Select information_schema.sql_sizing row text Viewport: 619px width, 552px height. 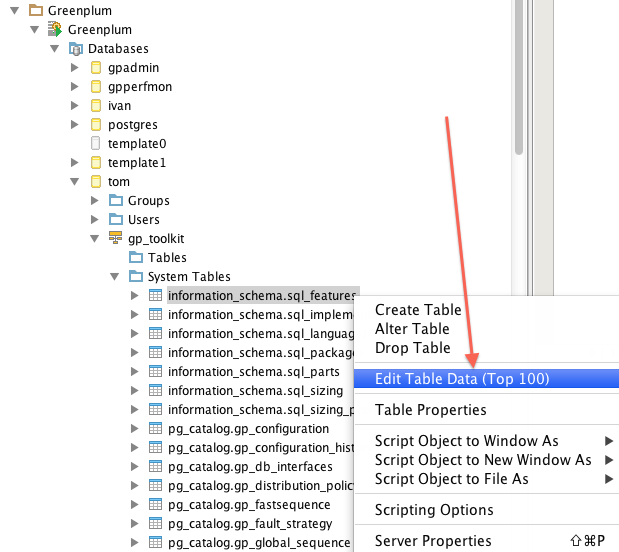(255, 391)
